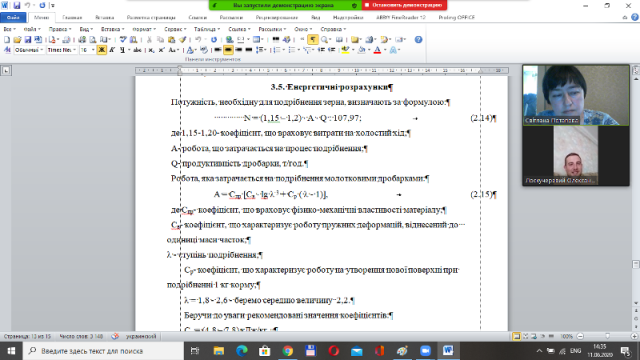Click the red font color button

pos(378,50)
